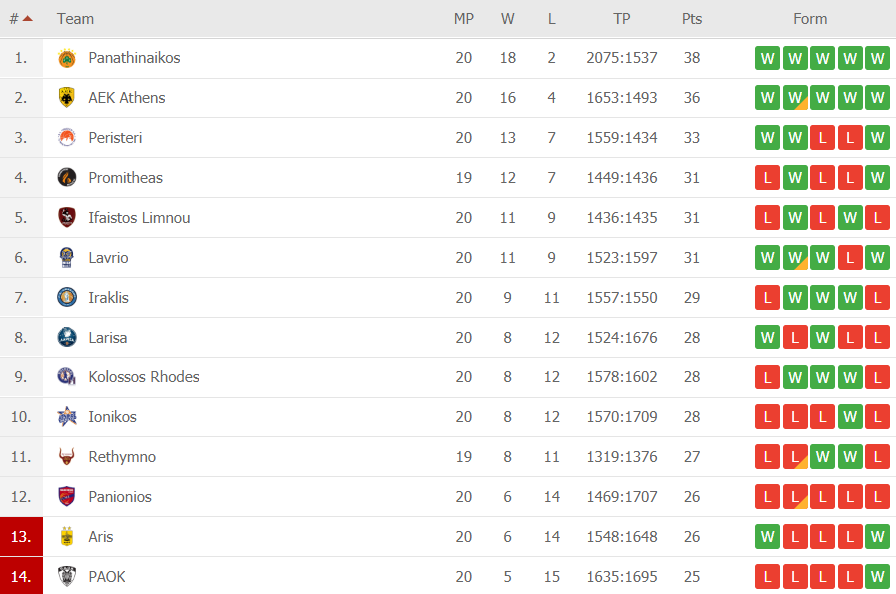Click the Peristeri club crest icon
896x594 pixels.
click(67, 138)
